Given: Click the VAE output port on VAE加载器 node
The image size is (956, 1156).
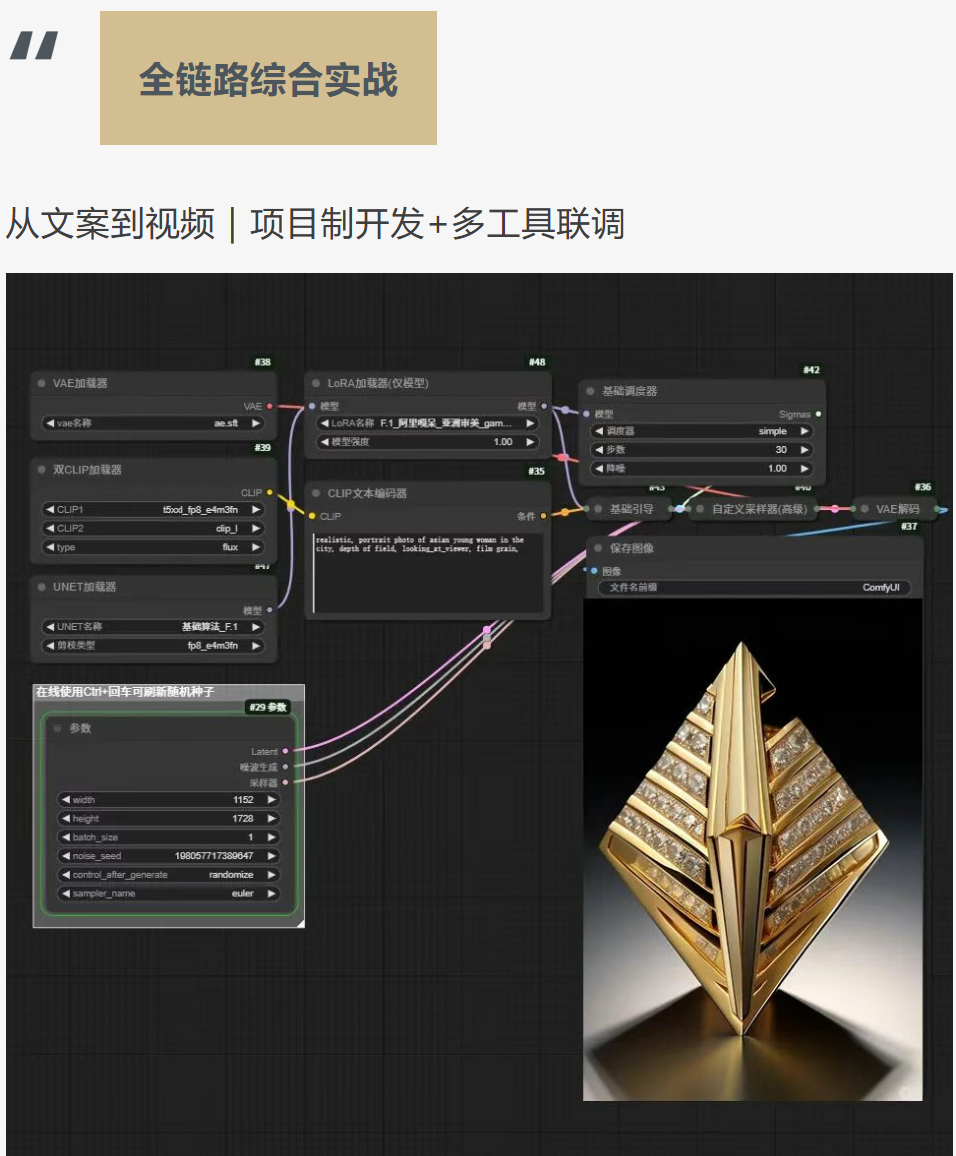Looking at the screenshot, I should tap(270, 406).
